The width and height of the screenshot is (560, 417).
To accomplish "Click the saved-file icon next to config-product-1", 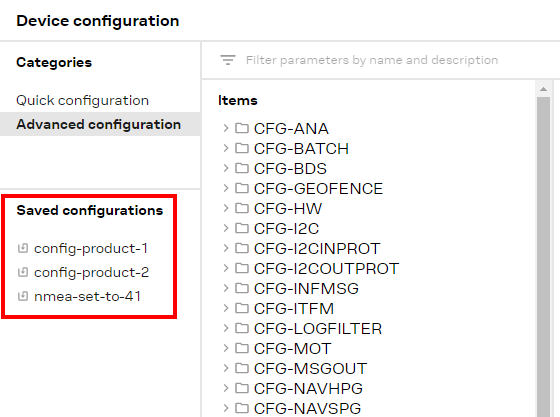I will click(23, 248).
